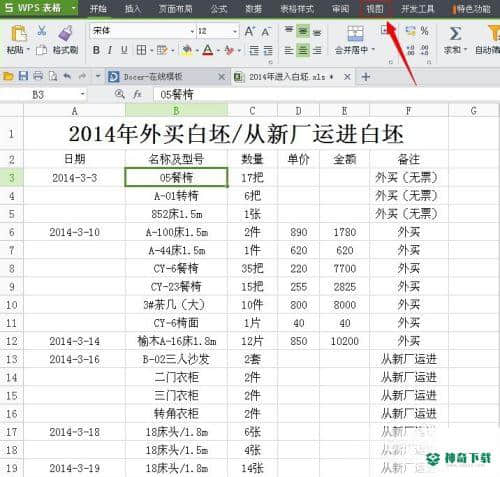Click the Print icon in quick toolbar

(x=38, y=76)
